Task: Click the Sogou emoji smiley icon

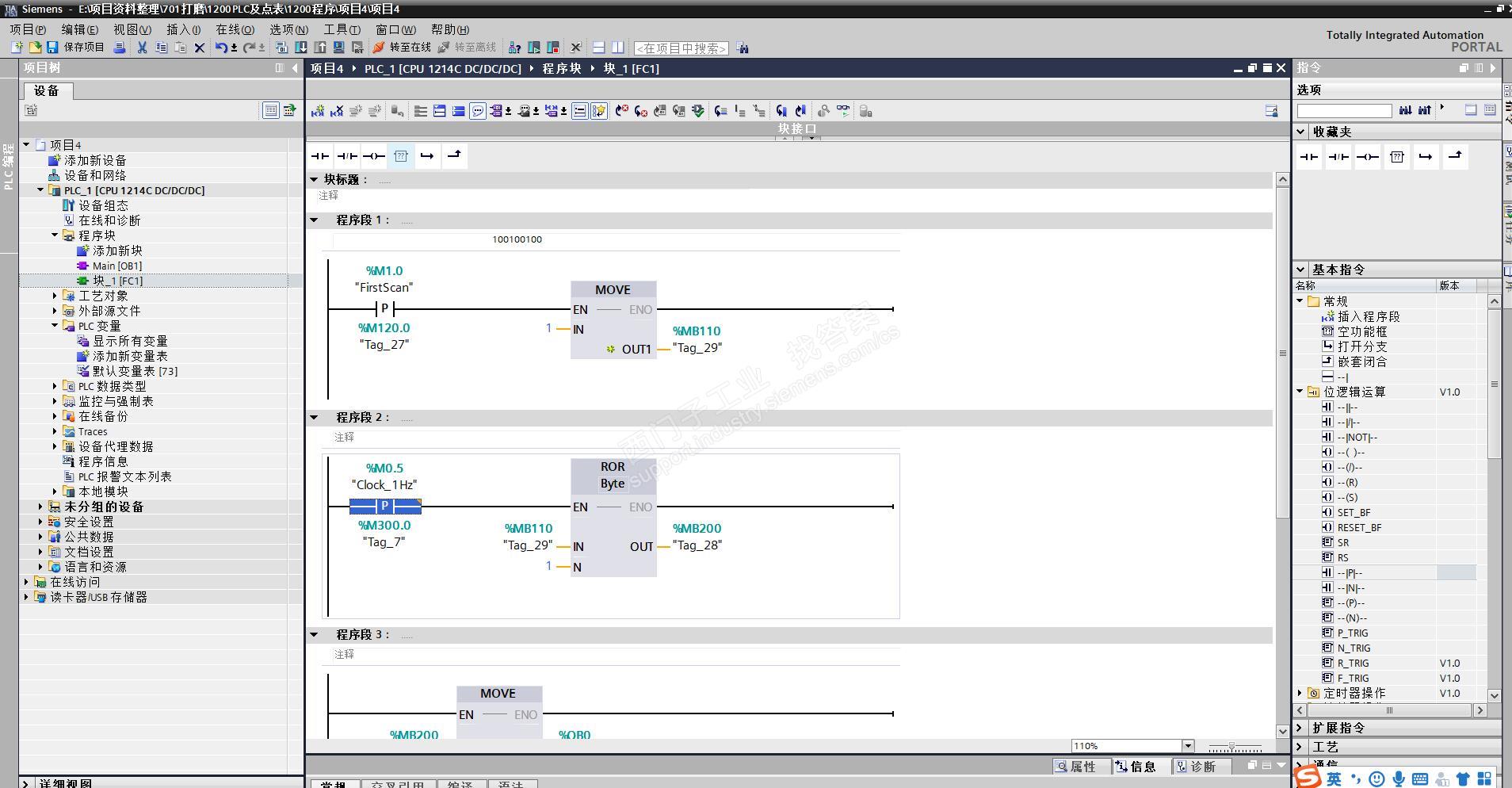Action: (x=1377, y=779)
